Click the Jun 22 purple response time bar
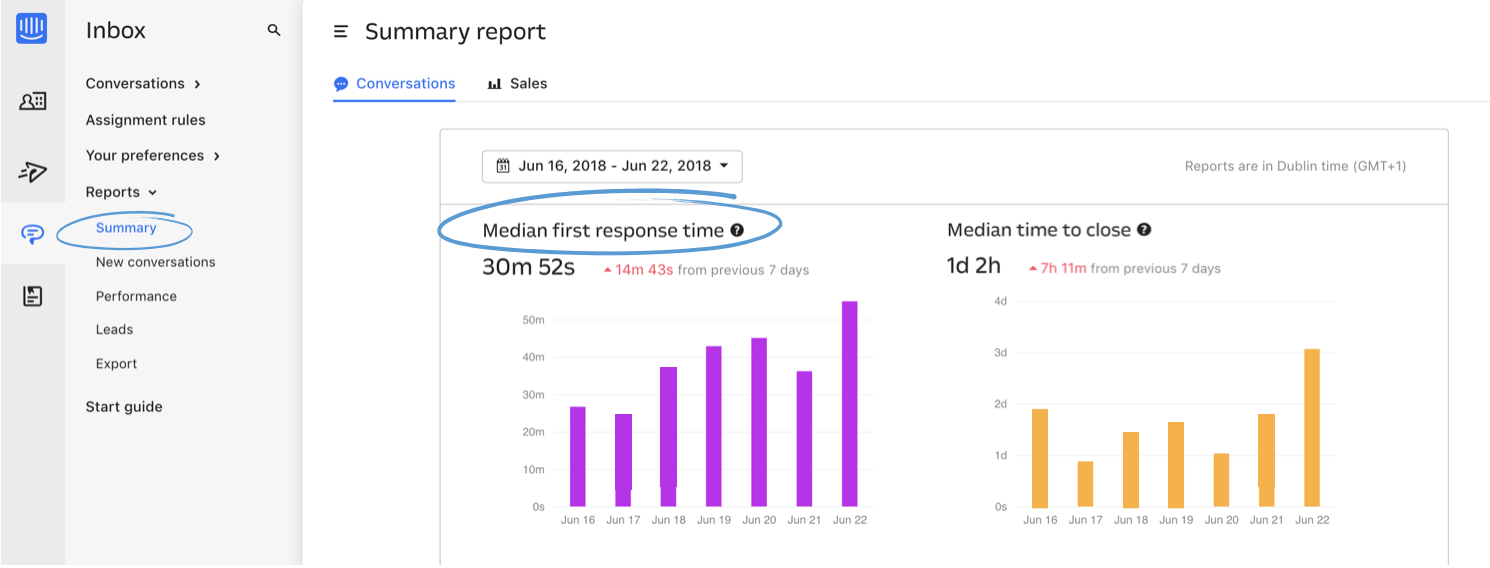This screenshot has height=568, width=1490. [x=850, y=404]
